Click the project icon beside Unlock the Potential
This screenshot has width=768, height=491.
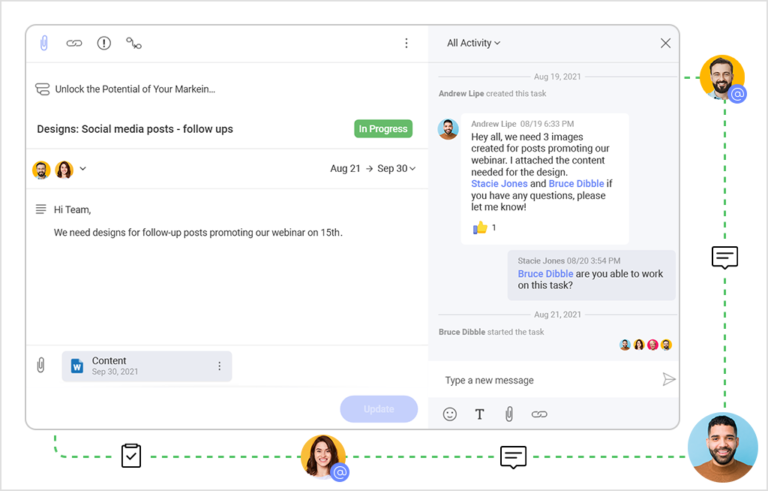(43, 89)
